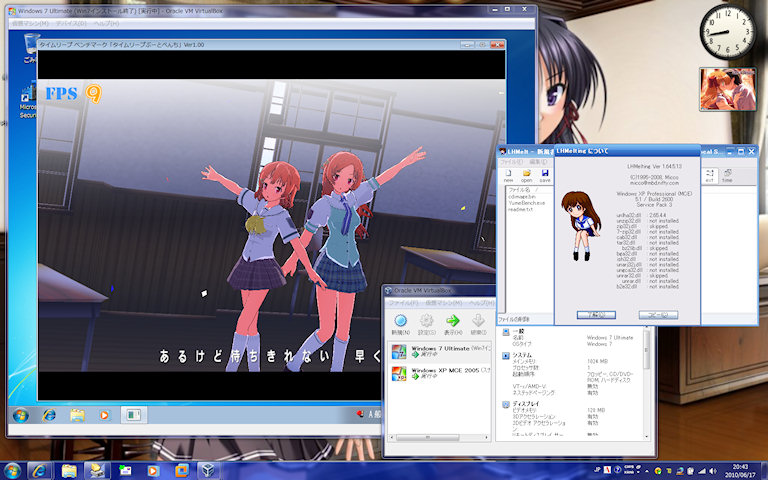The height and width of the screenshot is (480, 768).
Task: Open VirtualBox Settings gear icon
Action: pos(427,321)
